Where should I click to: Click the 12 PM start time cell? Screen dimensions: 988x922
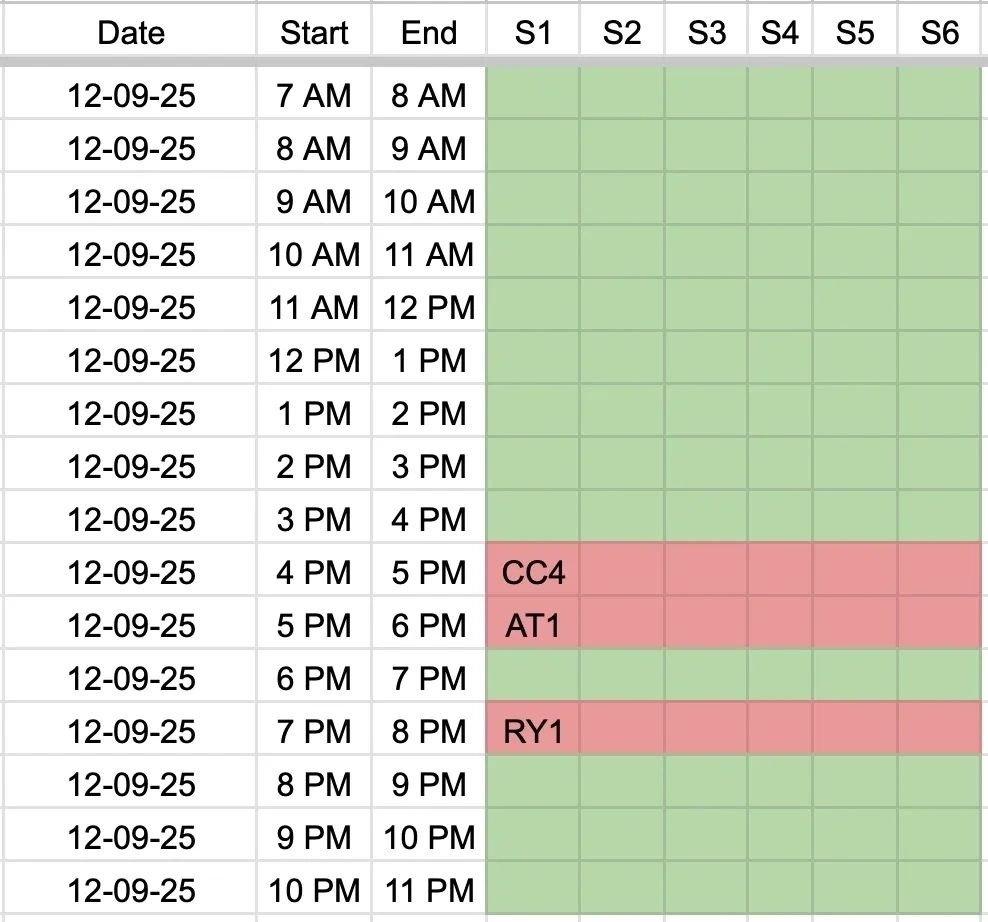pyautogui.click(x=314, y=361)
